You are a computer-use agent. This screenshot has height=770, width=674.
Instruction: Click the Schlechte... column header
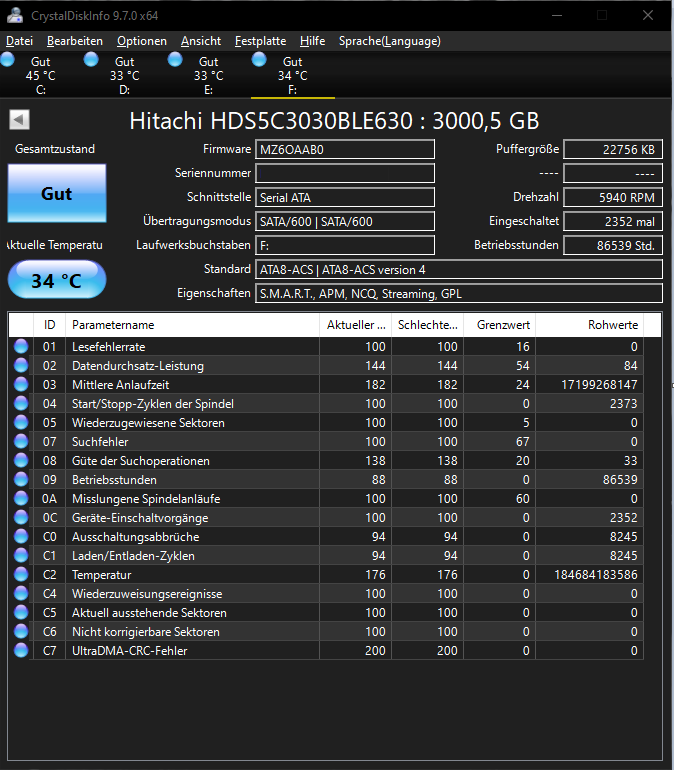(428, 325)
